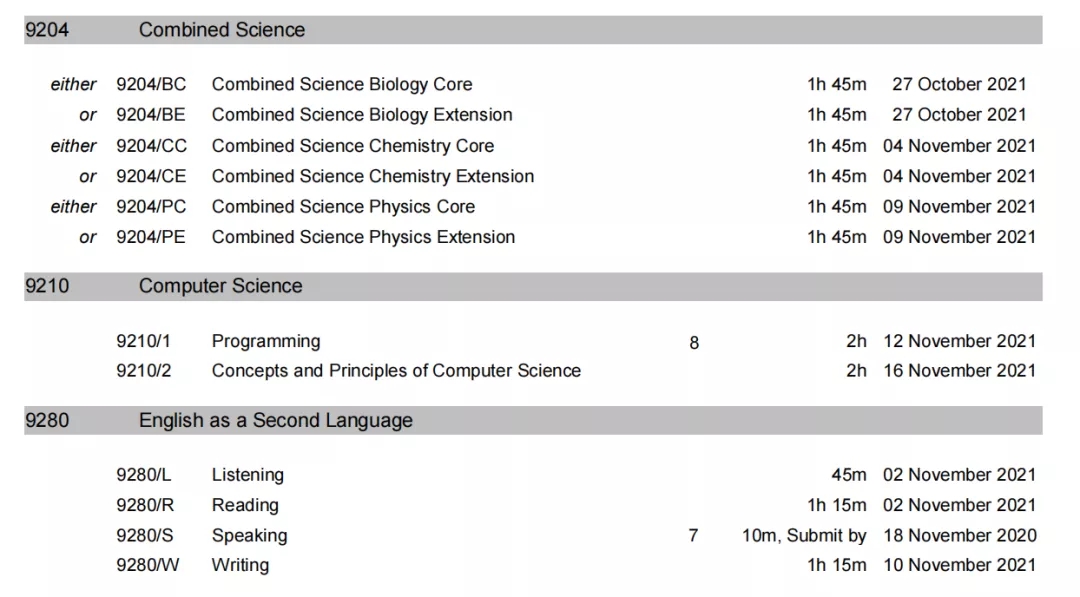The width and height of the screenshot is (1080, 597).
Task: Click Combined Science Chemistry Extension text
Action: [x=373, y=176]
